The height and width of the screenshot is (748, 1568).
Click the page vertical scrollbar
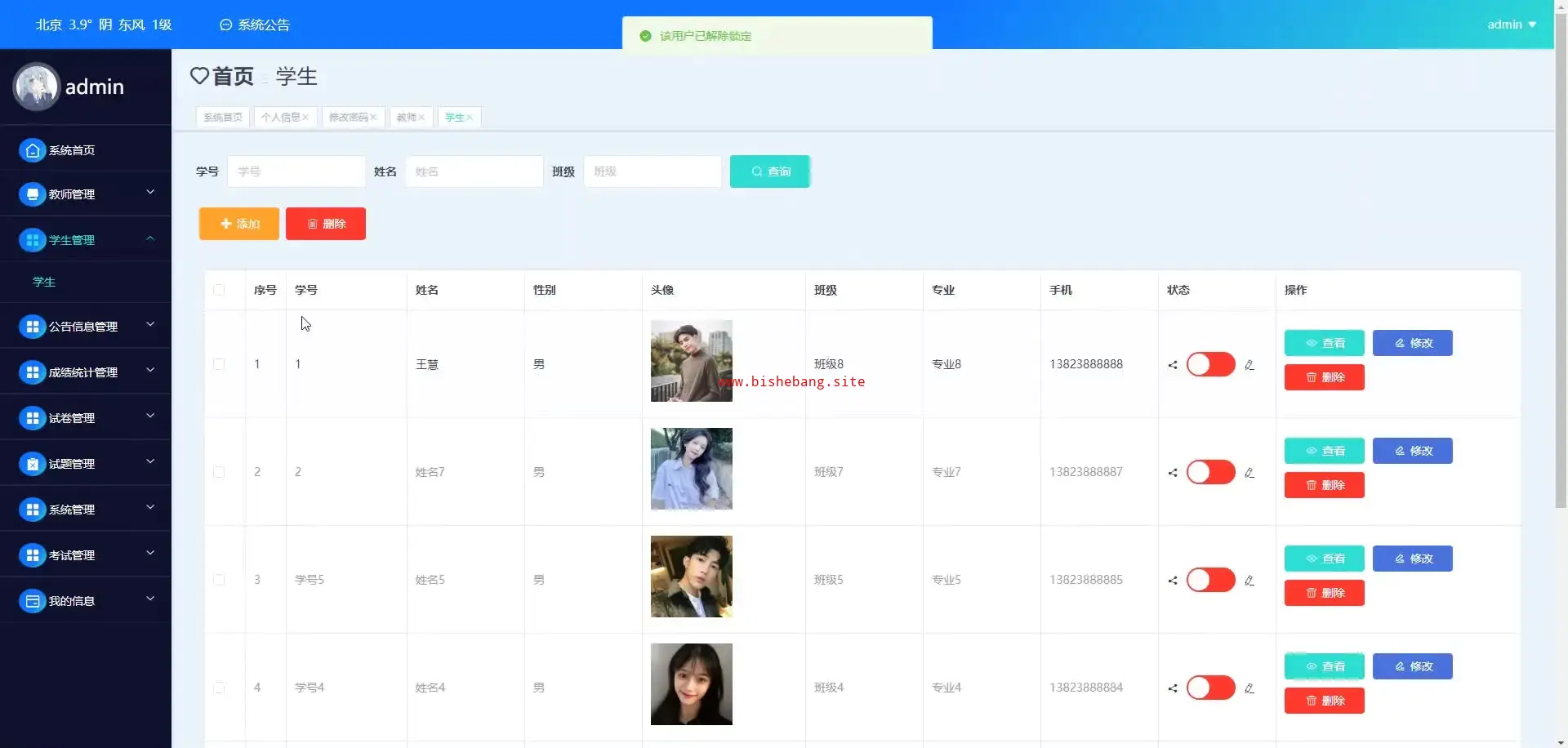(x=1561, y=327)
